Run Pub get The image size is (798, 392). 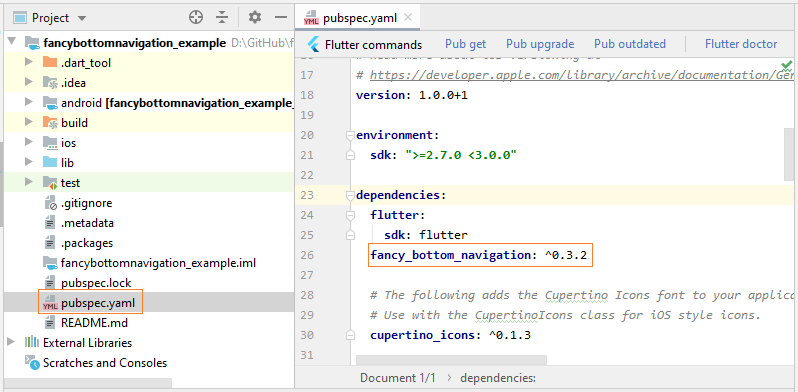coord(465,44)
